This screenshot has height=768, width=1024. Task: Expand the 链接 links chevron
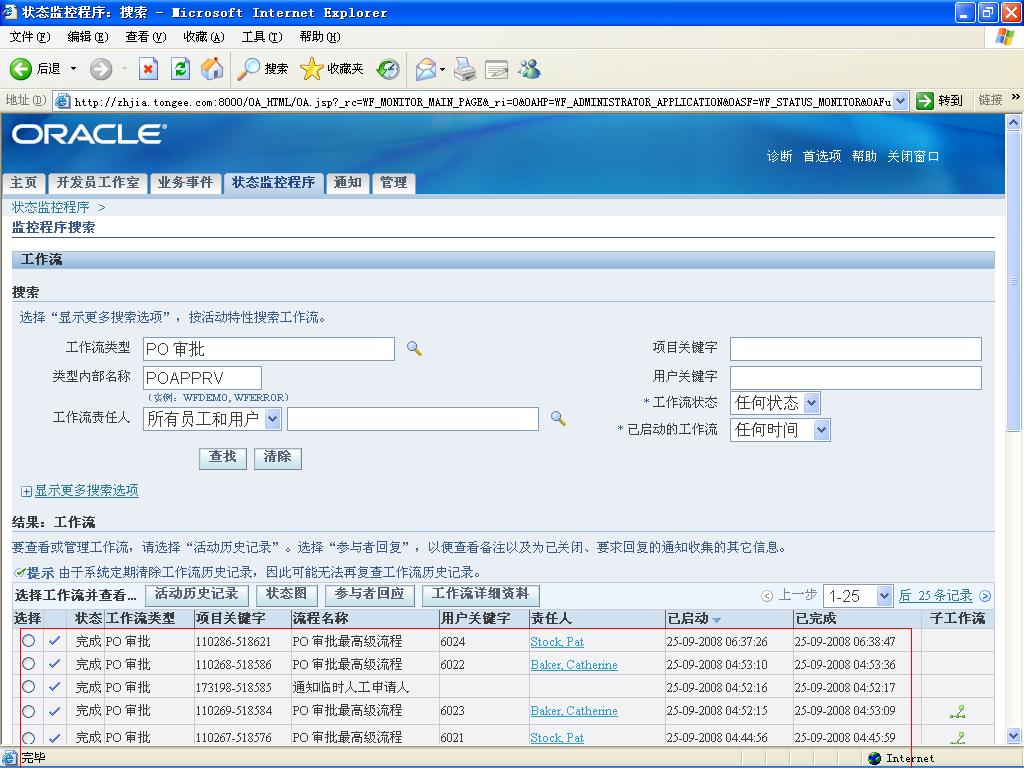(1016, 97)
